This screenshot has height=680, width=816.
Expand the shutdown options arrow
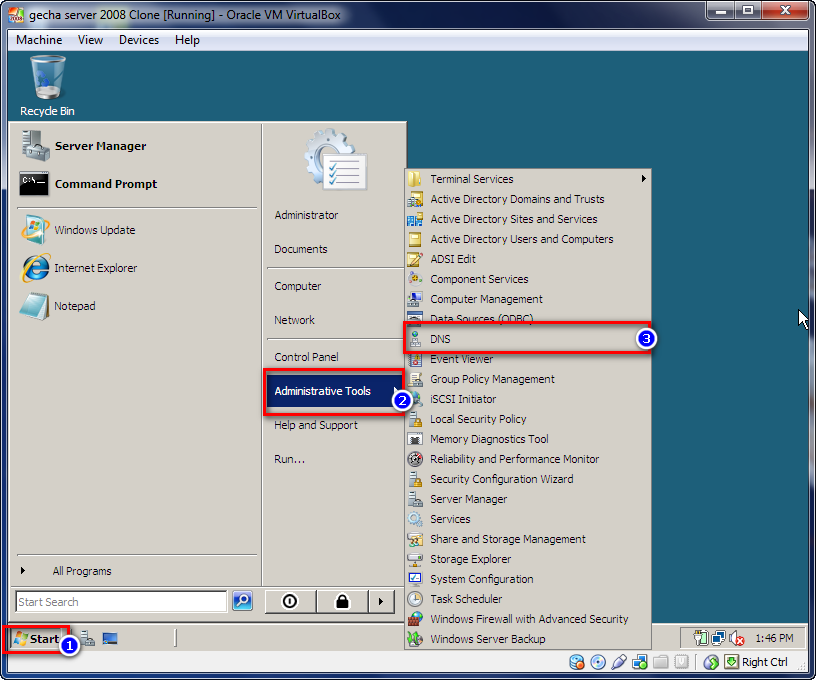click(x=380, y=601)
